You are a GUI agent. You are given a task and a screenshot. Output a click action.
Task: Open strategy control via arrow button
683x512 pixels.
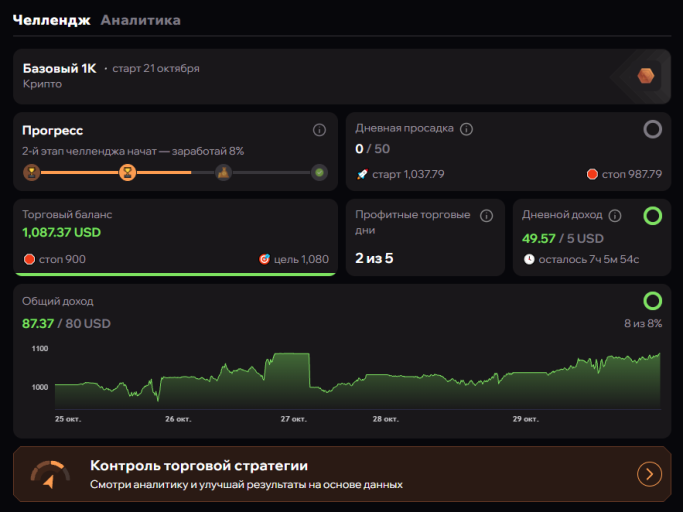[x=649, y=474]
